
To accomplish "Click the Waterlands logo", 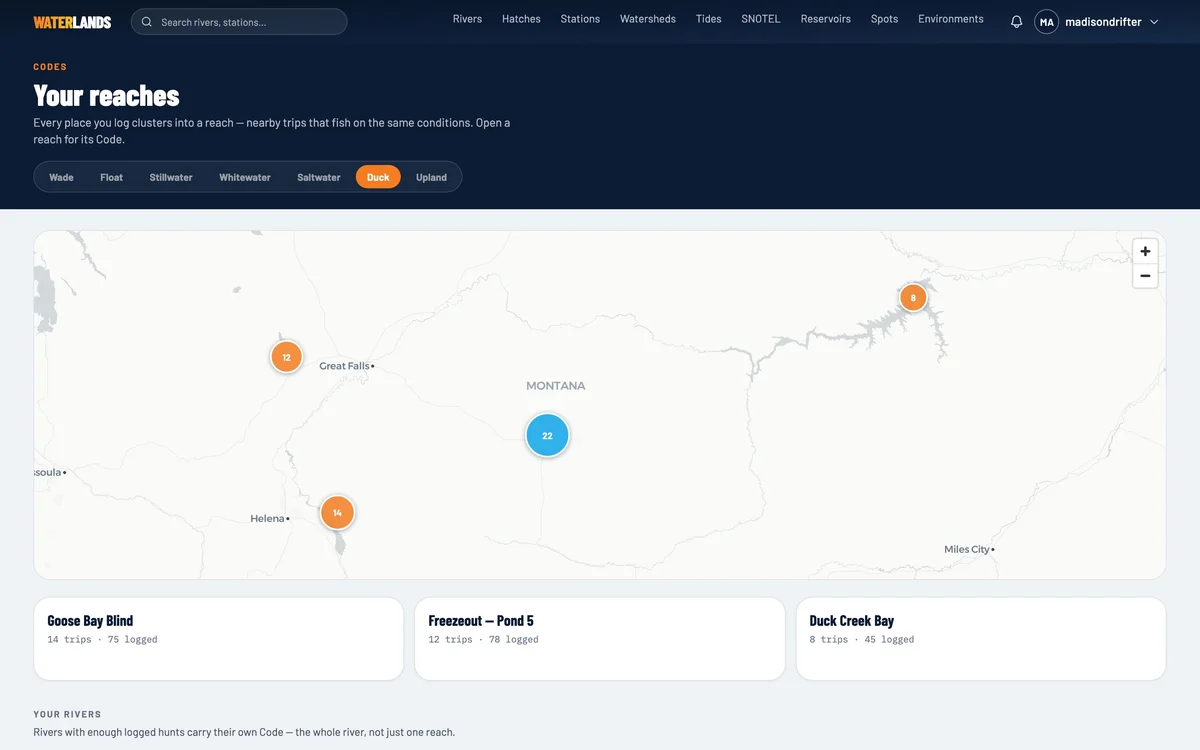I will (x=72, y=22).
